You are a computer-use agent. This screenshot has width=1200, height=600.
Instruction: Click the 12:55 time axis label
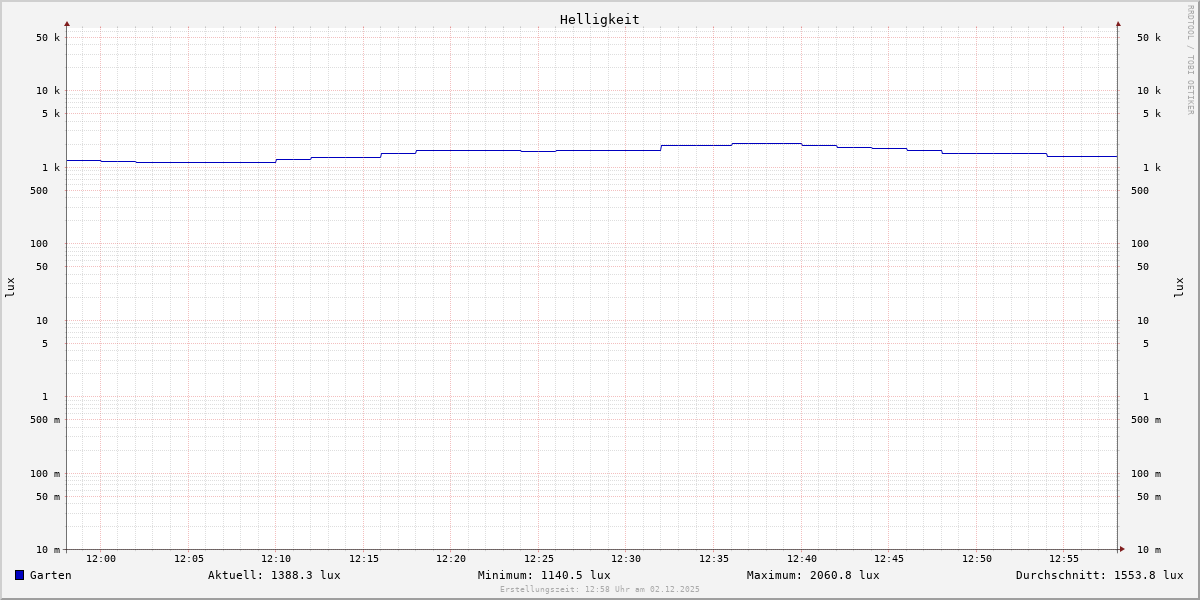pos(1064,559)
